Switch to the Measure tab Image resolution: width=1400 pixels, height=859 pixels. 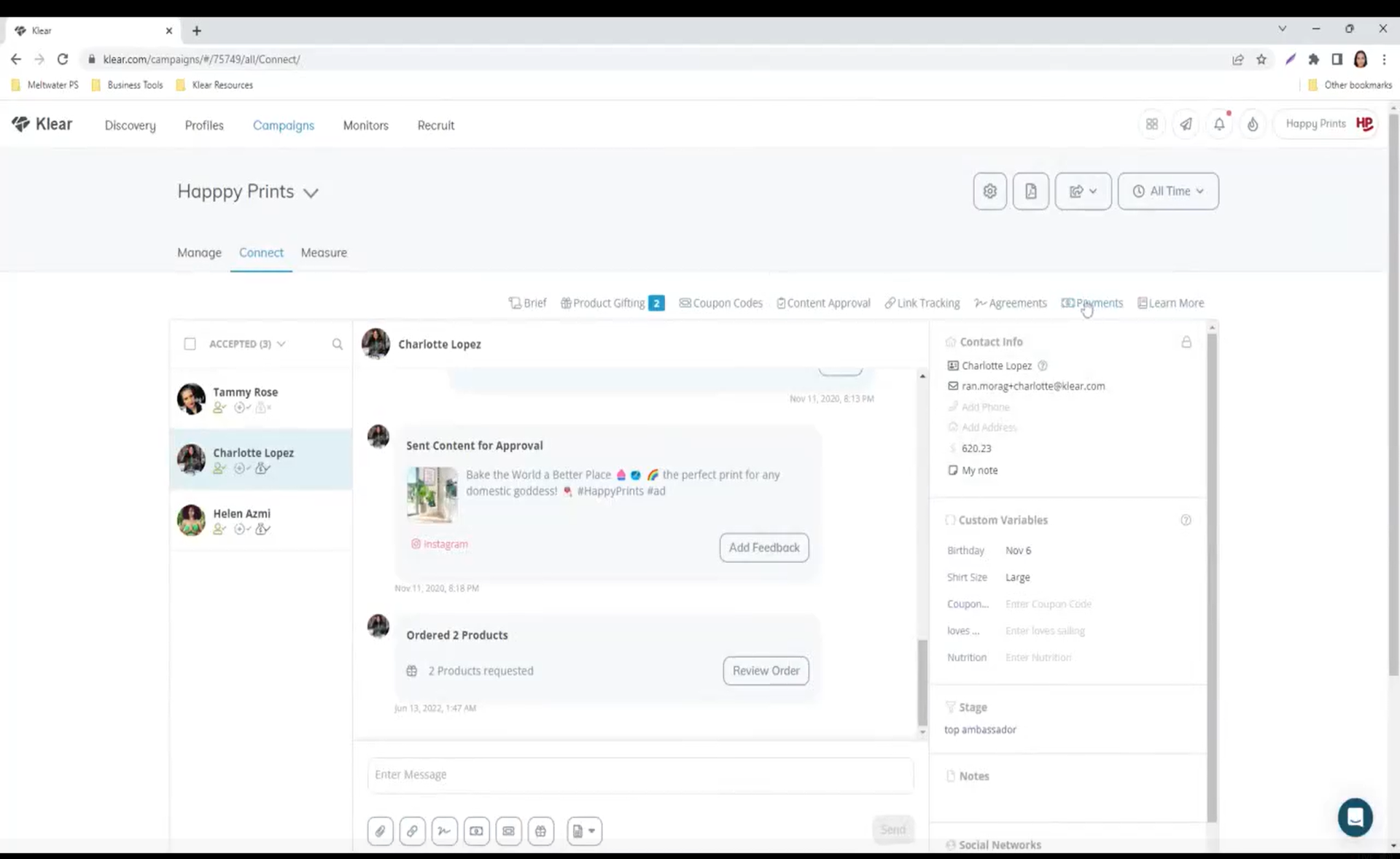coord(324,253)
